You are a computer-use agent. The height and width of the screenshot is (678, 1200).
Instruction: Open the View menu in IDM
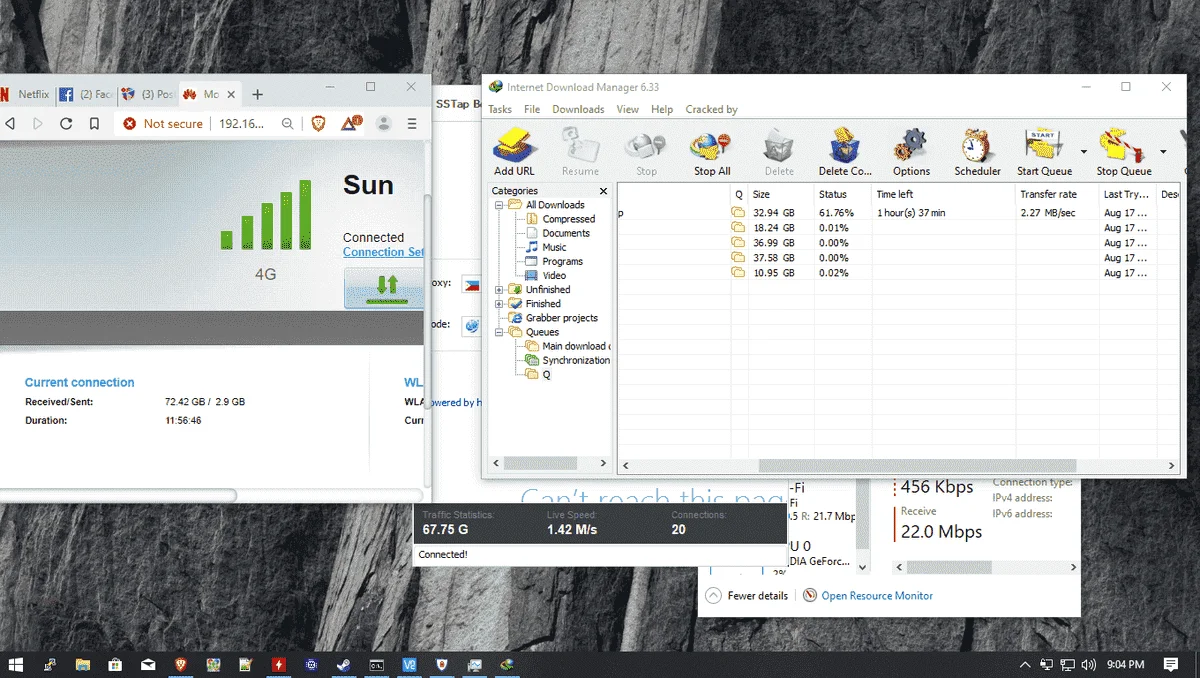pyautogui.click(x=627, y=109)
